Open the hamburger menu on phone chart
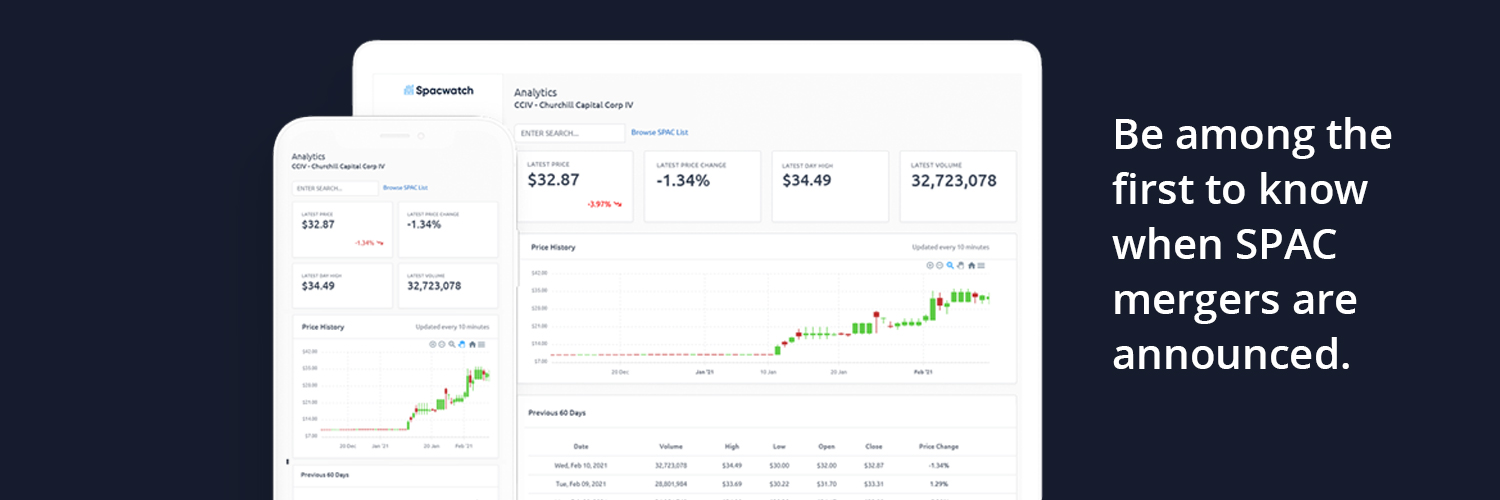This screenshot has height=500, width=1500. [x=481, y=344]
